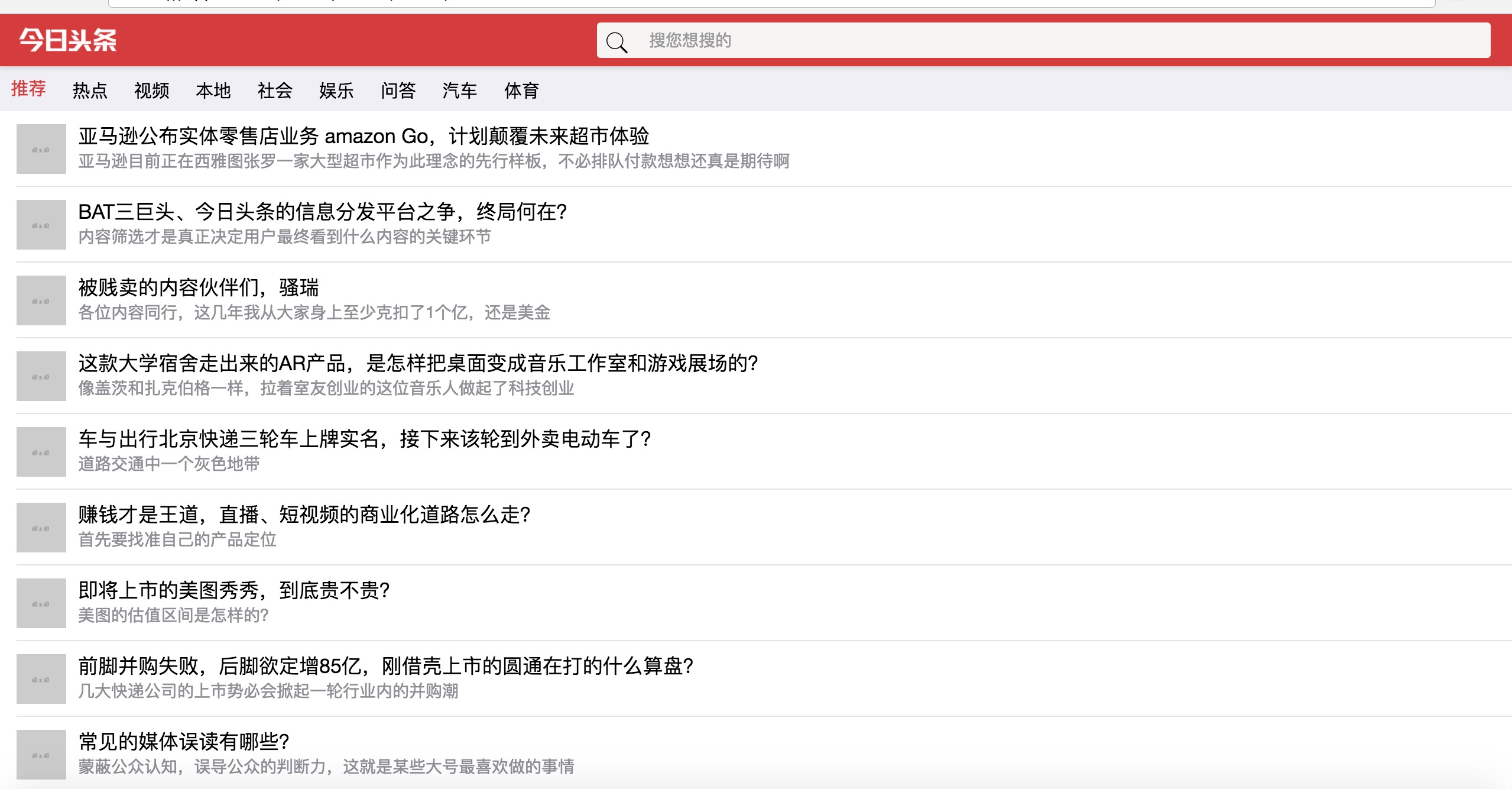Image resolution: width=1512 pixels, height=789 pixels.
Task: Click thumbnail beside 北京快递三轮车 article
Action: click(41, 452)
